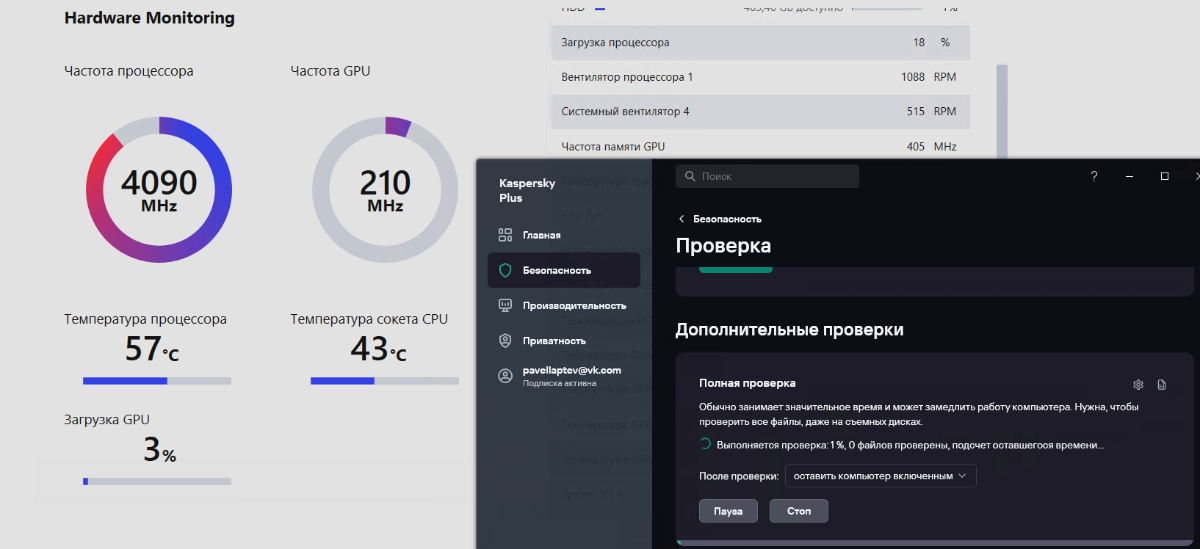Click the GPU frequency 210 MHz gauge
The width and height of the screenshot is (1200, 549).
(x=385, y=189)
